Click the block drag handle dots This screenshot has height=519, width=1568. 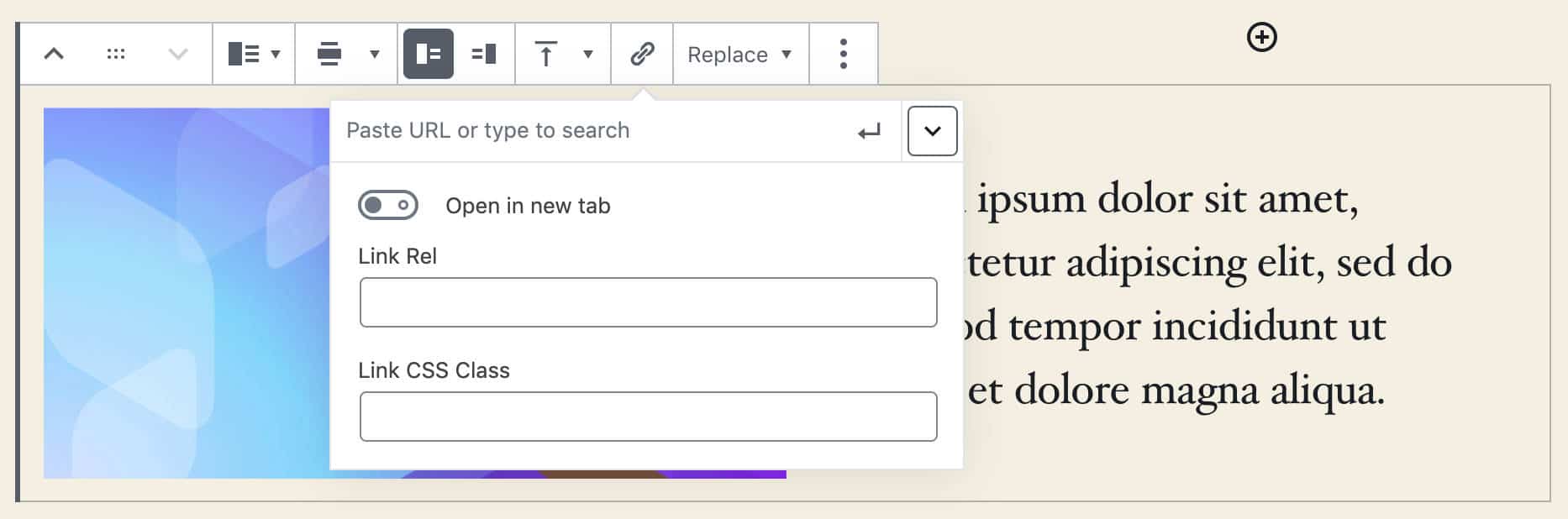pyautogui.click(x=116, y=55)
